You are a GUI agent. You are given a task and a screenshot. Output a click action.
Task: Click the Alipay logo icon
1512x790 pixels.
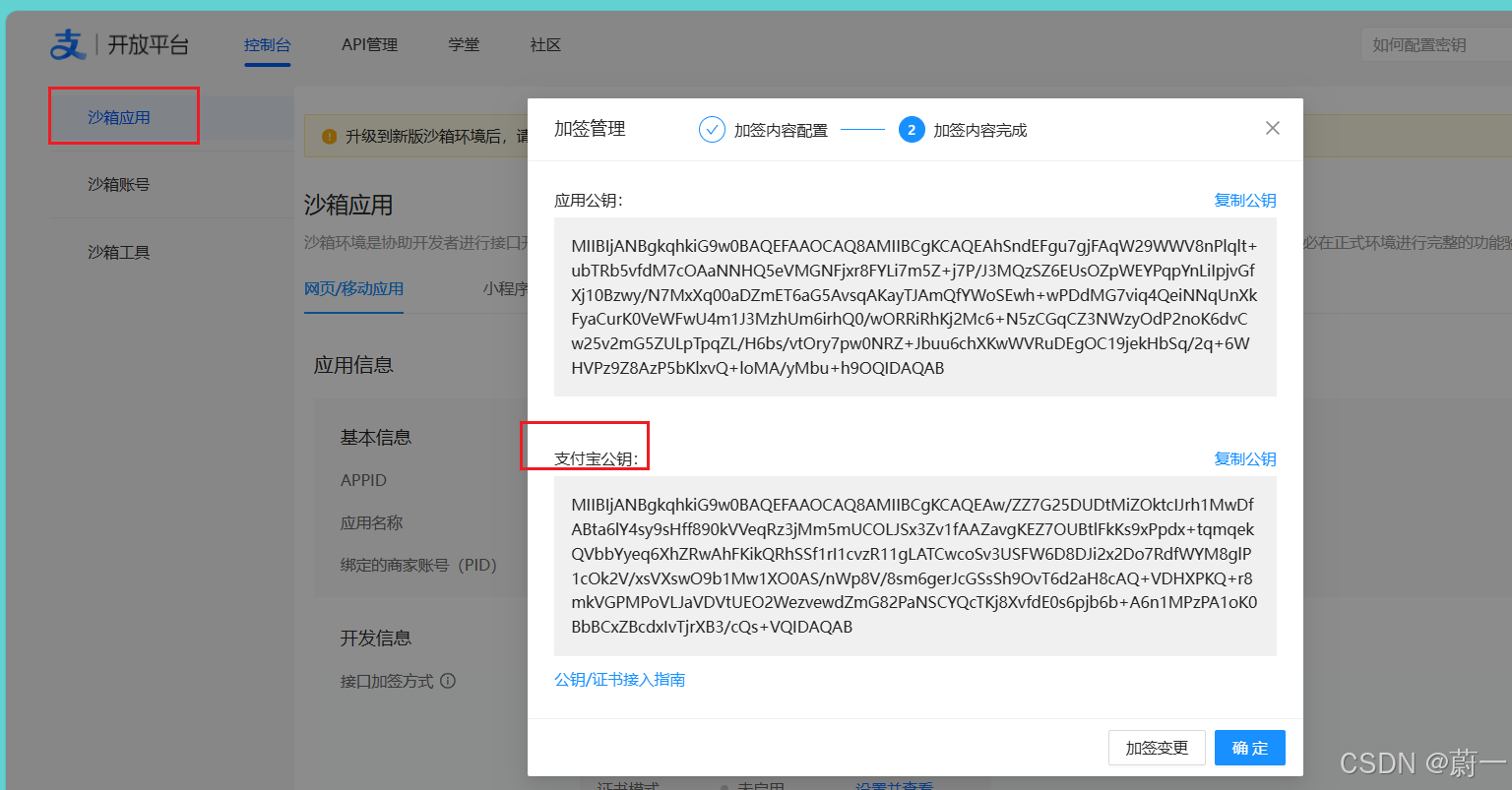[x=68, y=44]
